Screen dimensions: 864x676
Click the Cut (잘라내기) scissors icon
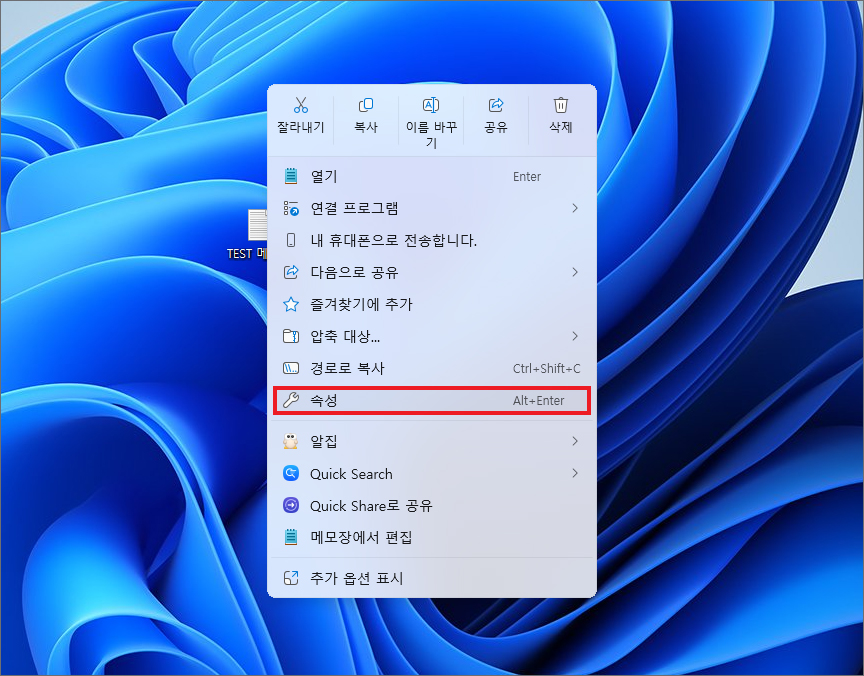pyautogui.click(x=301, y=105)
